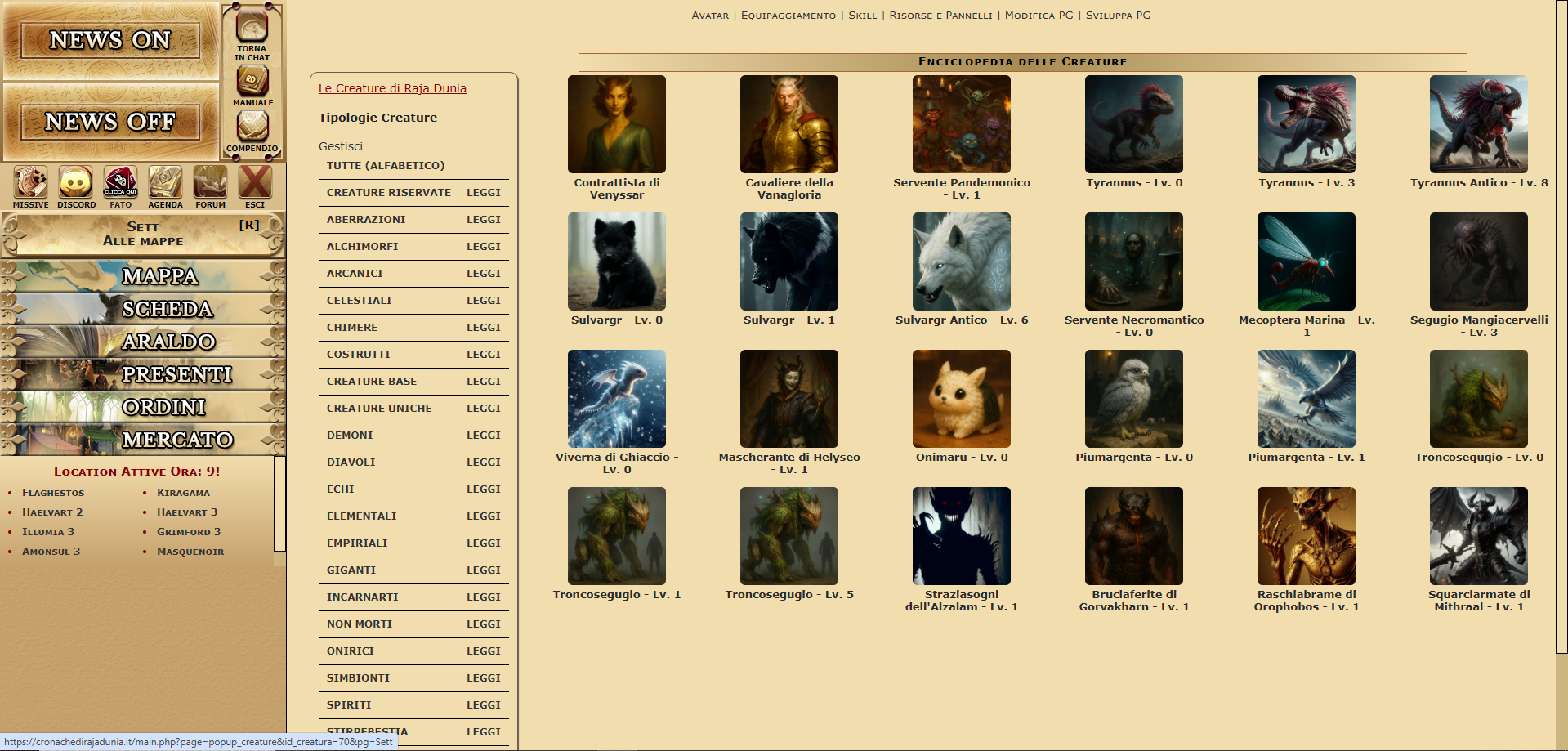Click LEGGI next to Aberrazioni

click(483, 220)
